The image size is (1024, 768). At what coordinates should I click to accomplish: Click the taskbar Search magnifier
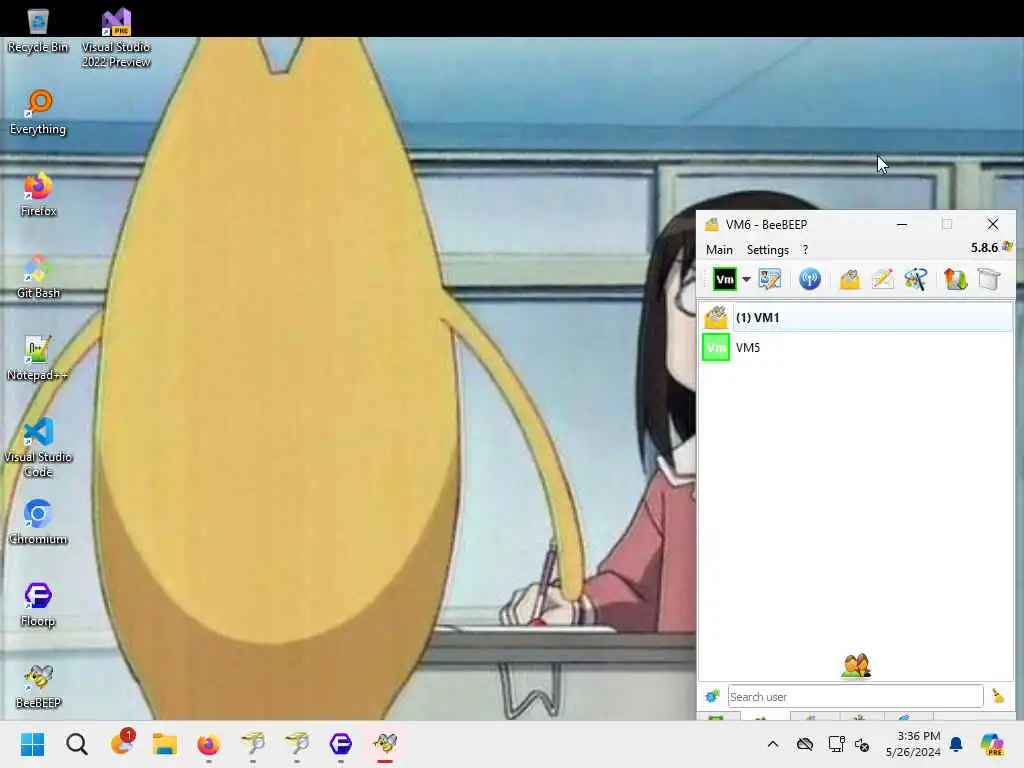(x=76, y=744)
